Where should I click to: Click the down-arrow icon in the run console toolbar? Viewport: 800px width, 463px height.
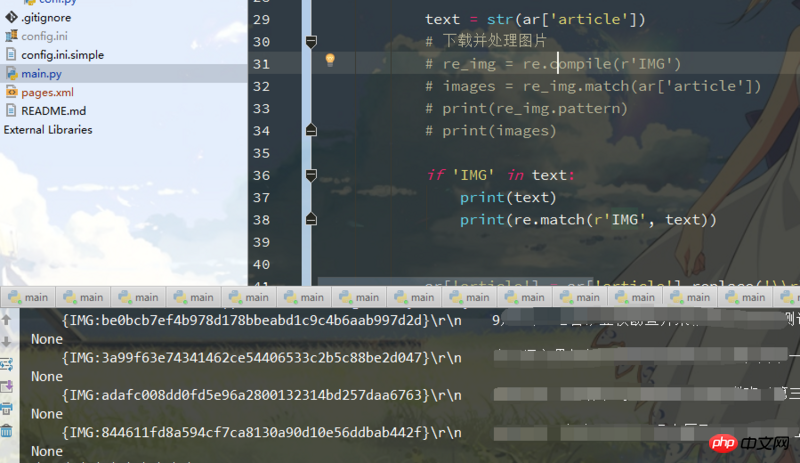6,342
